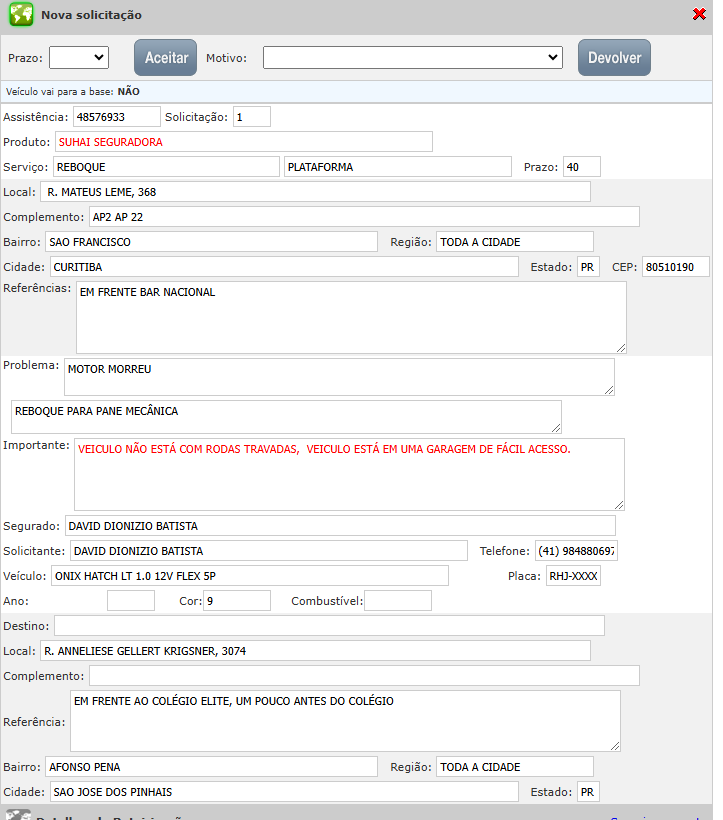This screenshot has height=820, width=723.
Task: Click the Prazo field showing 40
Action: [581, 167]
